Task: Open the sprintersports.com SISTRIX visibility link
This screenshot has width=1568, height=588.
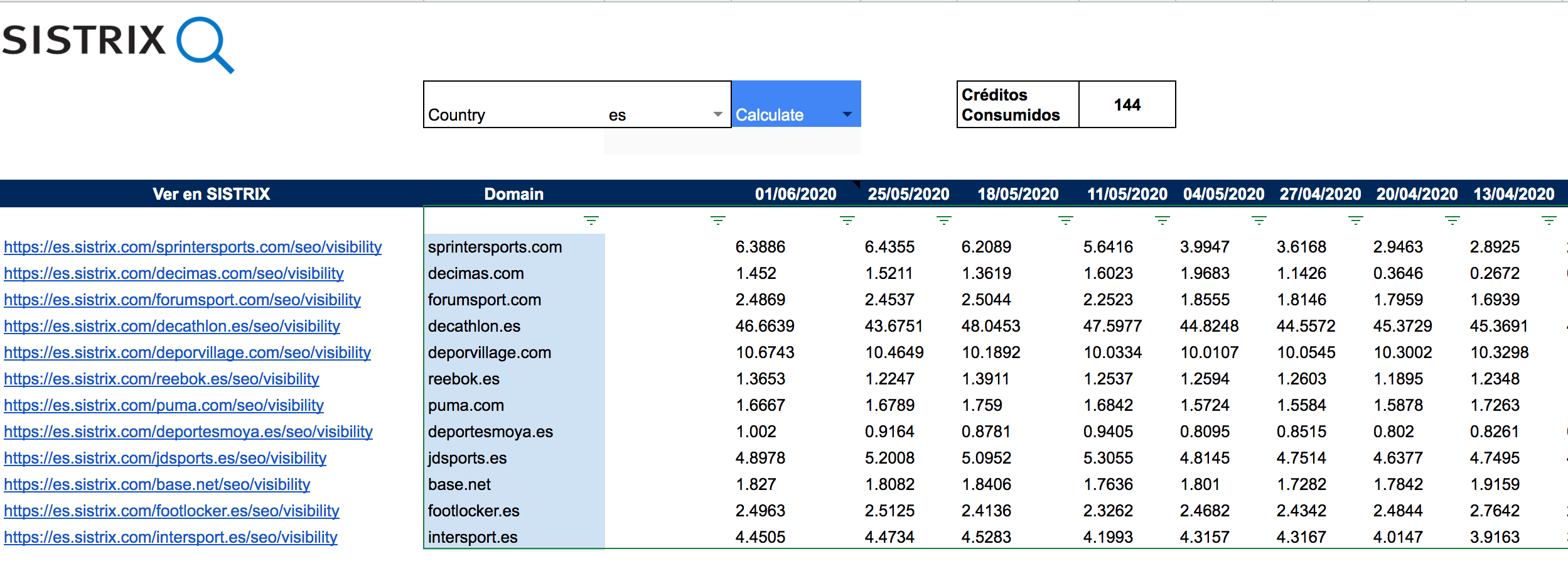Action: click(x=193, y=248)
